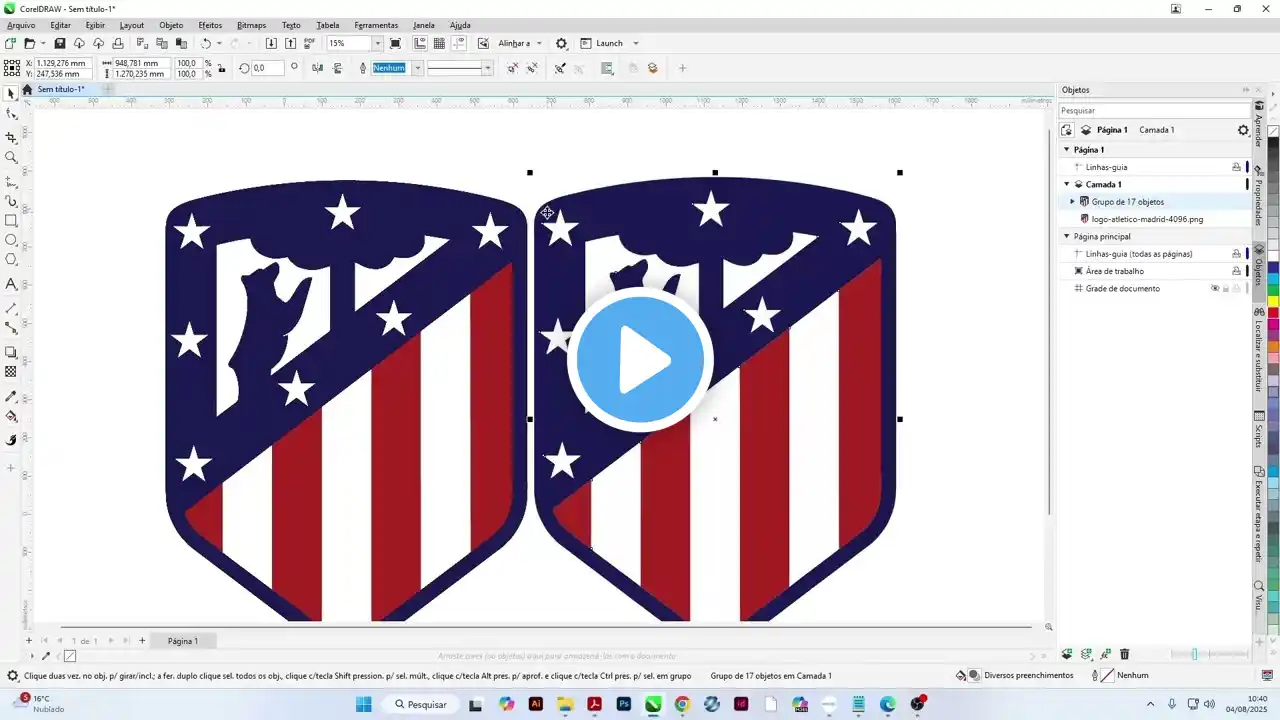Open the Bitmaps menu
This screenshot has height=720, width=1280.
[x=252, y=25]
